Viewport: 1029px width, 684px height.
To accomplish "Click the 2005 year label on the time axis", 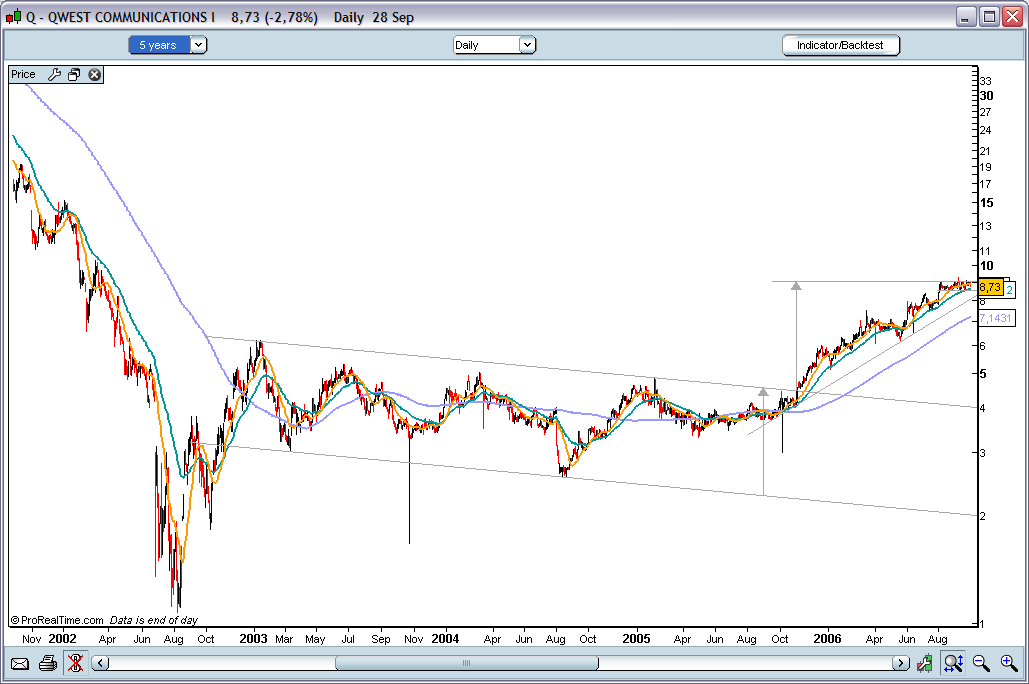I will pos(637,638).
